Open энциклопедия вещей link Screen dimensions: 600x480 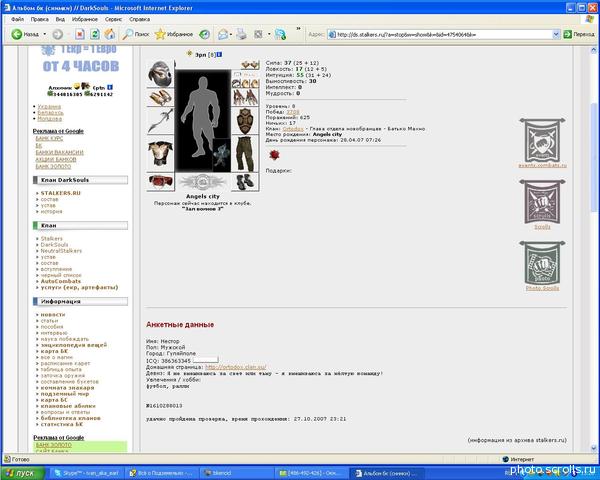73,345
